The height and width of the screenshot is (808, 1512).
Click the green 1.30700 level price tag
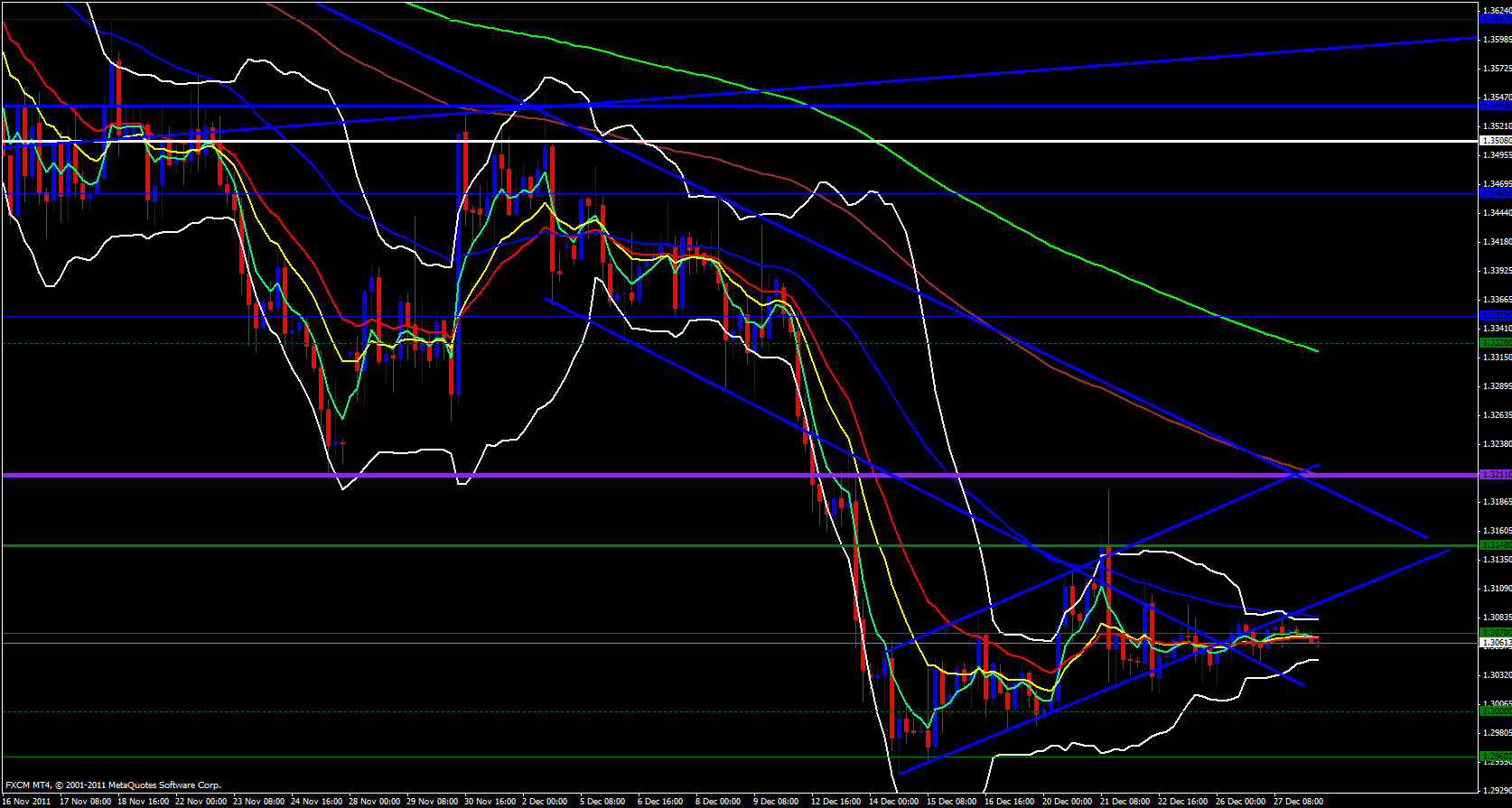click(1497, 633)
